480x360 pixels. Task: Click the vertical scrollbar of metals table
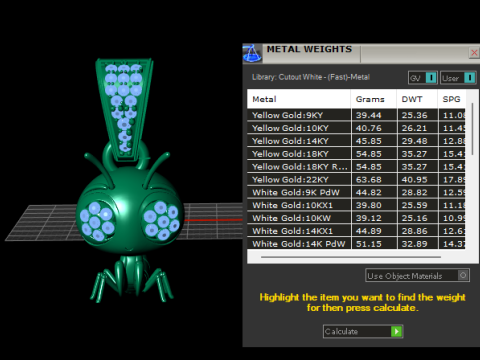coord(472,129)
